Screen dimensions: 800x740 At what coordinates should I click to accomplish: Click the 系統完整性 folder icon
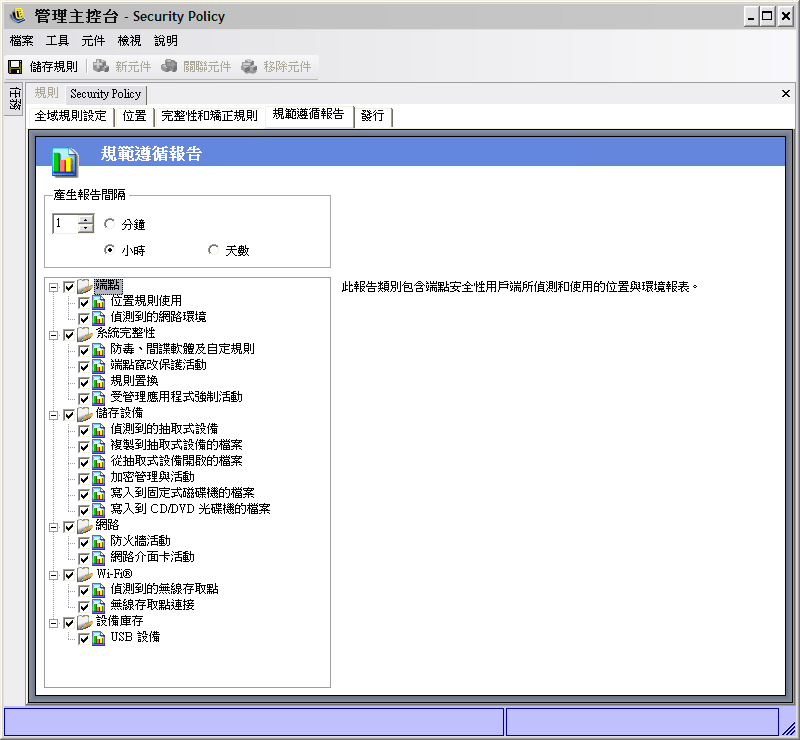[85, 335]
